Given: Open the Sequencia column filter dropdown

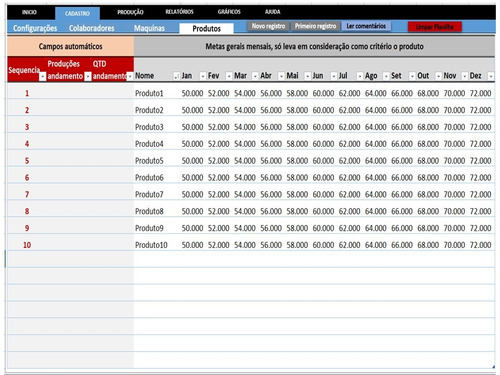Looking at the screenshot, I should (42, 77).
